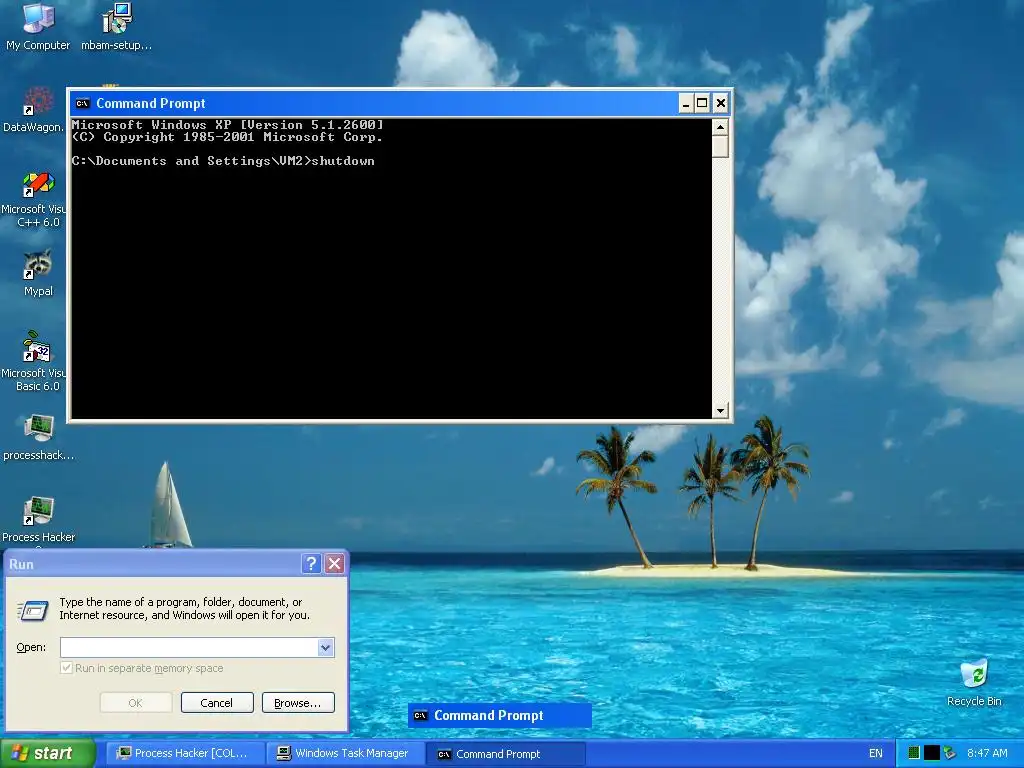Toggle Run in separate memory space checkbox
The image size is (1024, 768).
(x=66, y=668)
